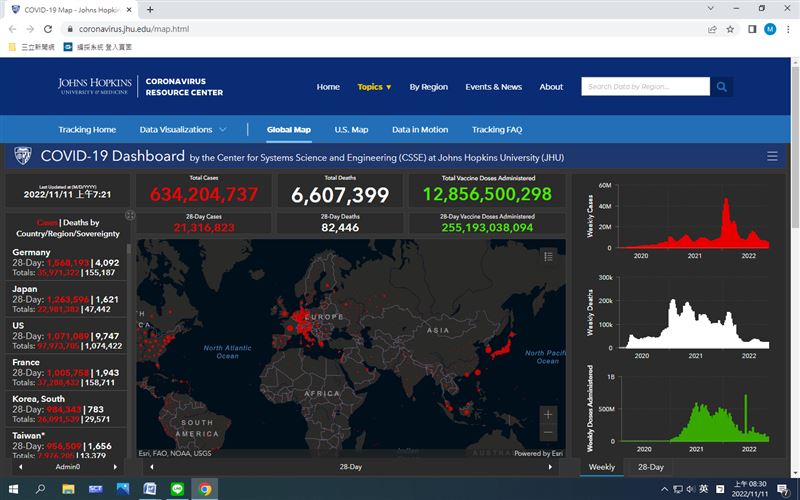Switch to the Weekly charts tab
The height and width of the screenshot is (500, 800).
point(602,467)
